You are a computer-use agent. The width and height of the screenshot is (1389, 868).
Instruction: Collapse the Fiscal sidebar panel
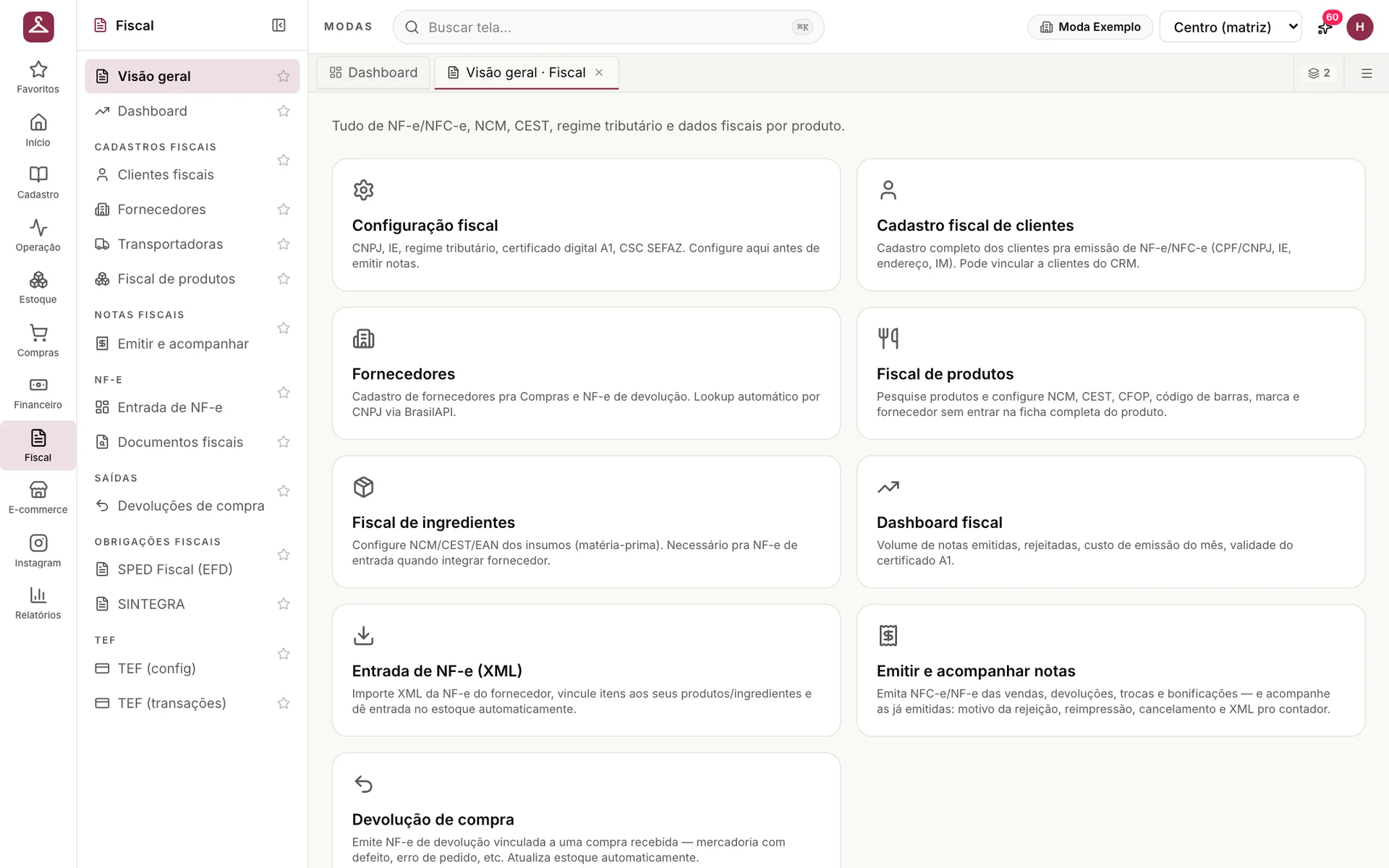pos(279,25)
